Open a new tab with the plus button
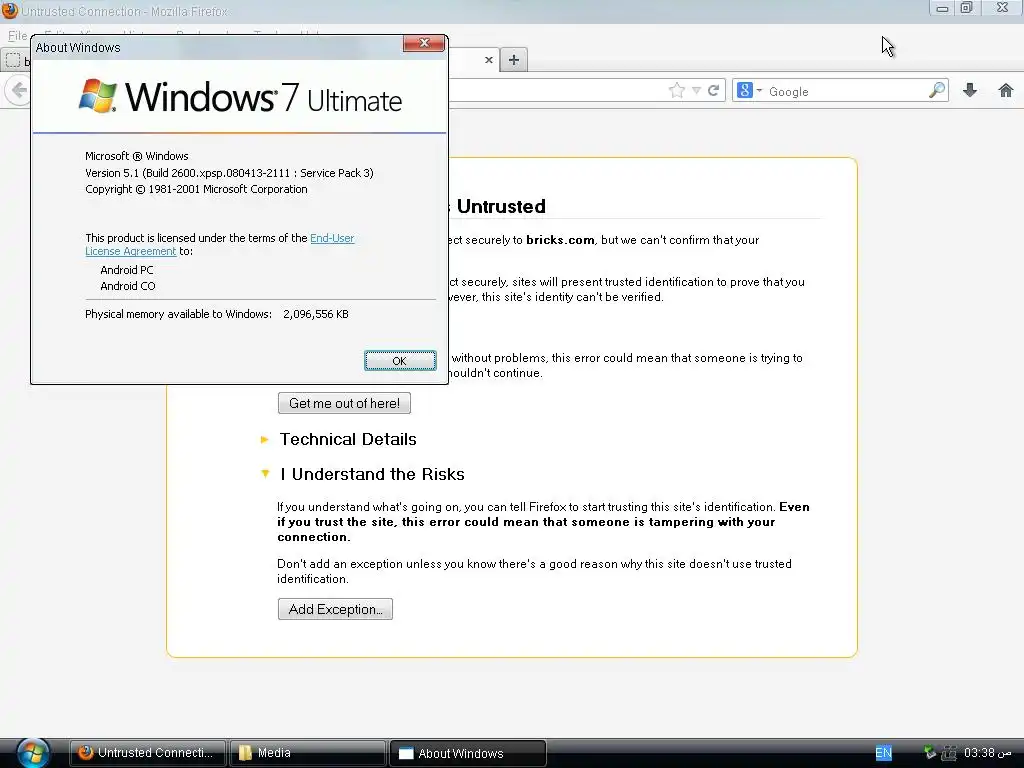The width and height of the screenshot is (1024, 768). pyautogui.click(x=514, y=60)
